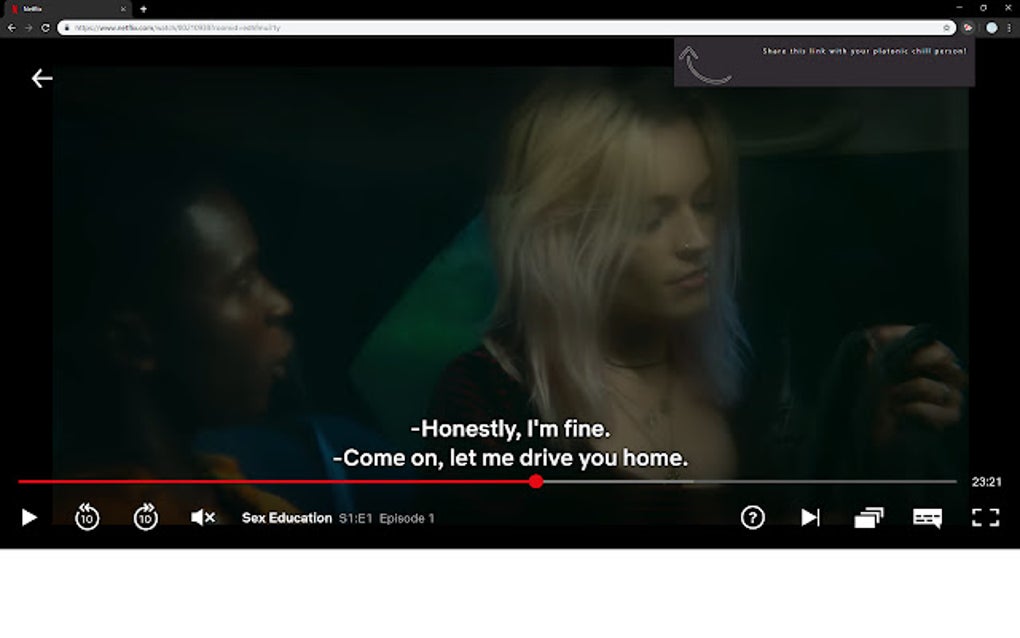The height and width of the screenshot is (638, 1020).
Task: Select the Netflix Party extension icon
Action: tap(965, 28)
